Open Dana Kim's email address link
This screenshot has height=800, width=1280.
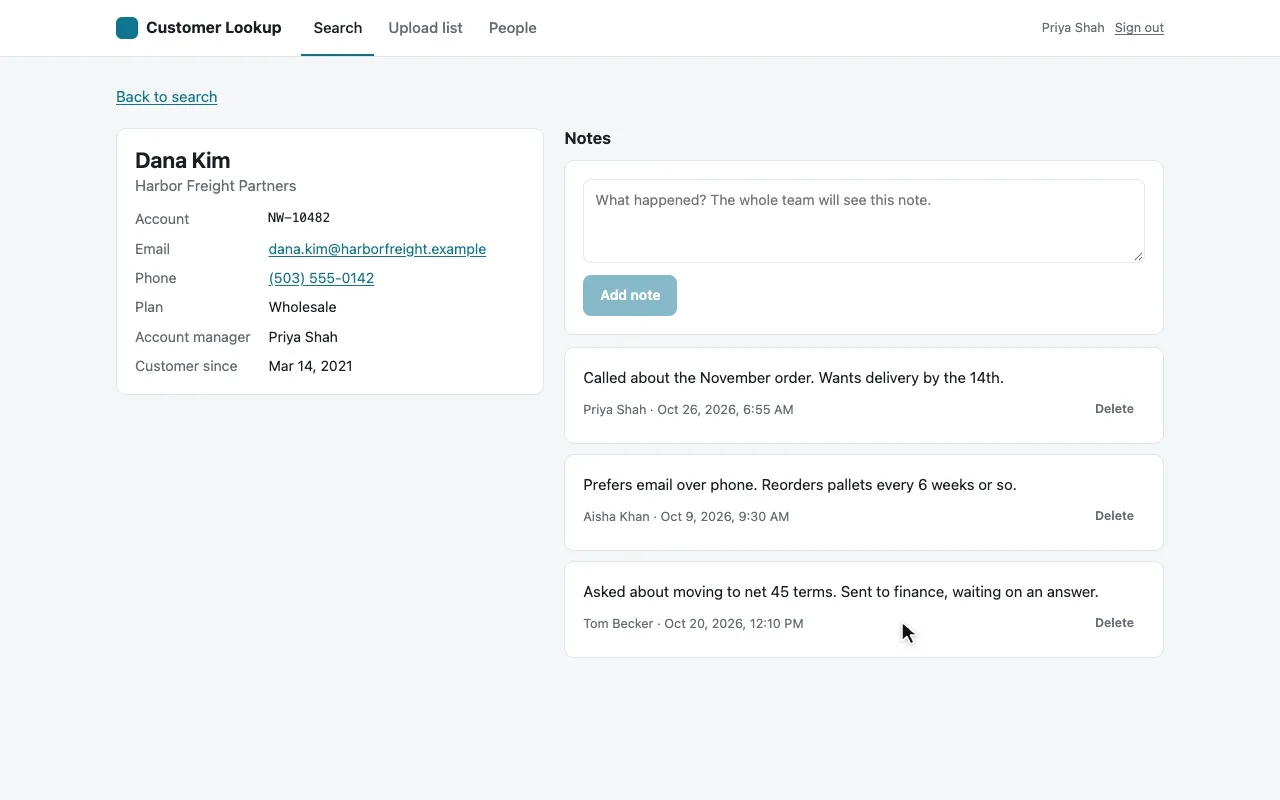[377, 249]
